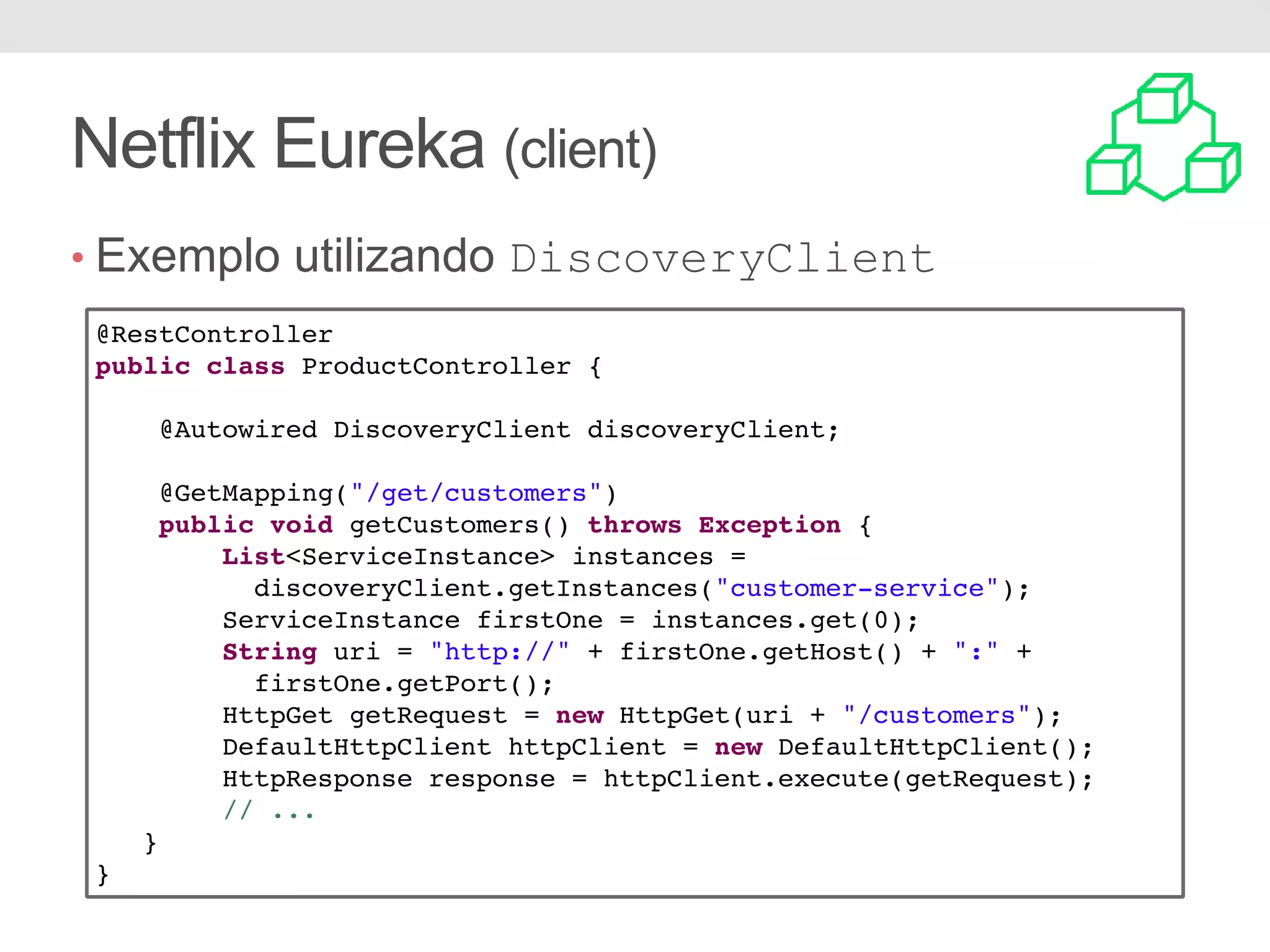Click the green '// ...' comment
Screen dimensions: 1270x952
(269, 810)
